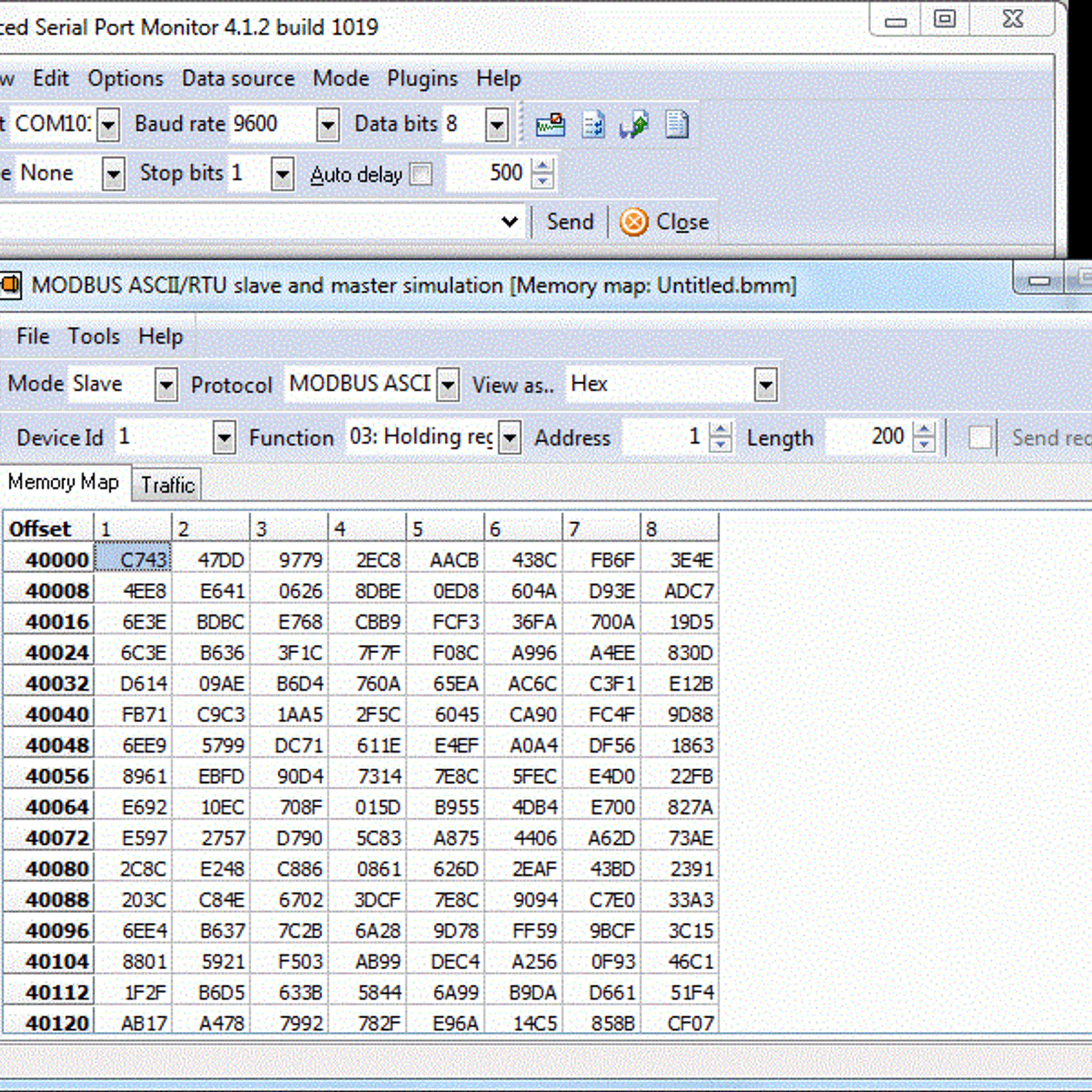The height and width of the screenshot is (1092, 1092).
Task: Open the COM port dropdown
Action: coord(109,125)
